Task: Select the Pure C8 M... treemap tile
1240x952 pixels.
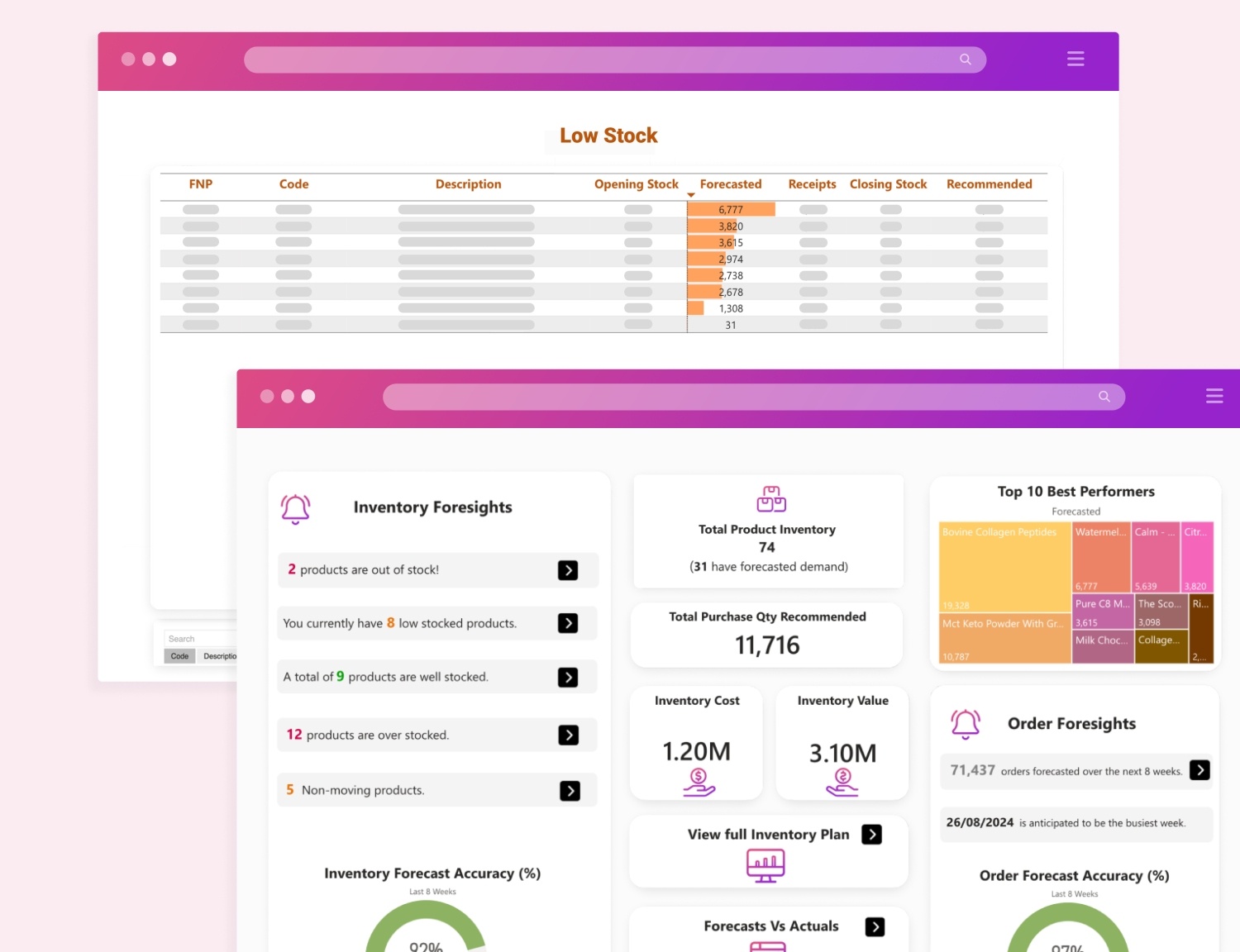Action: point(1103,612)
